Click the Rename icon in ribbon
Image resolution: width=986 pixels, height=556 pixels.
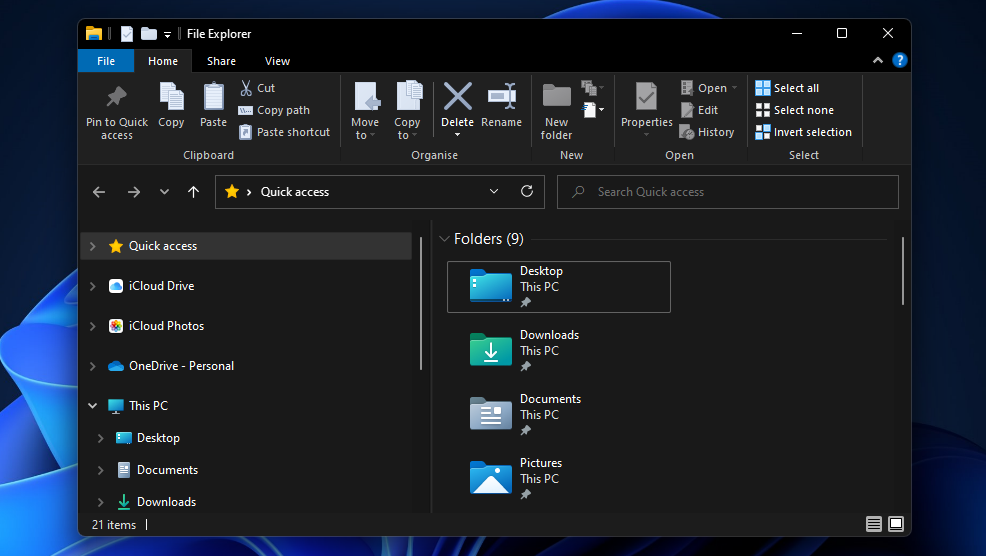501,97
